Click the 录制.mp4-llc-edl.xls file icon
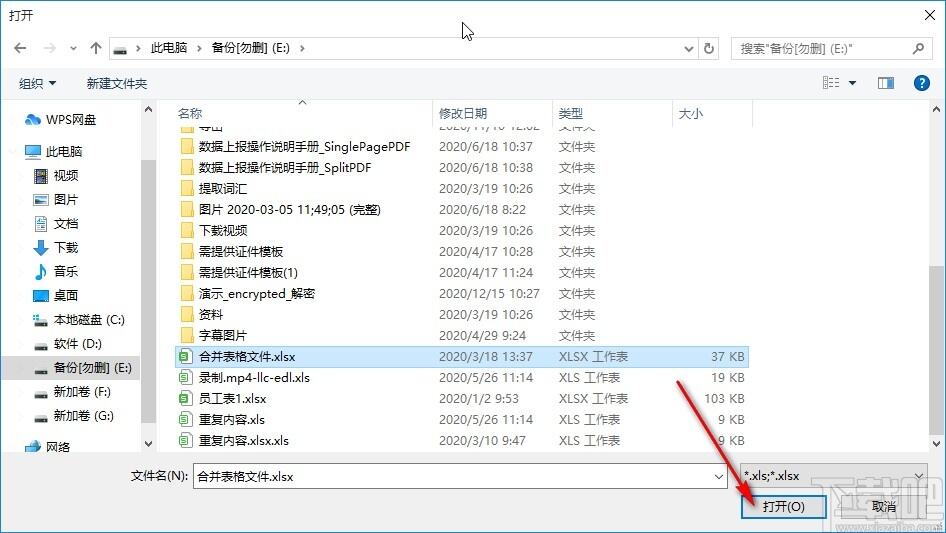The image size is (946, 533). (x=186, y=378)
